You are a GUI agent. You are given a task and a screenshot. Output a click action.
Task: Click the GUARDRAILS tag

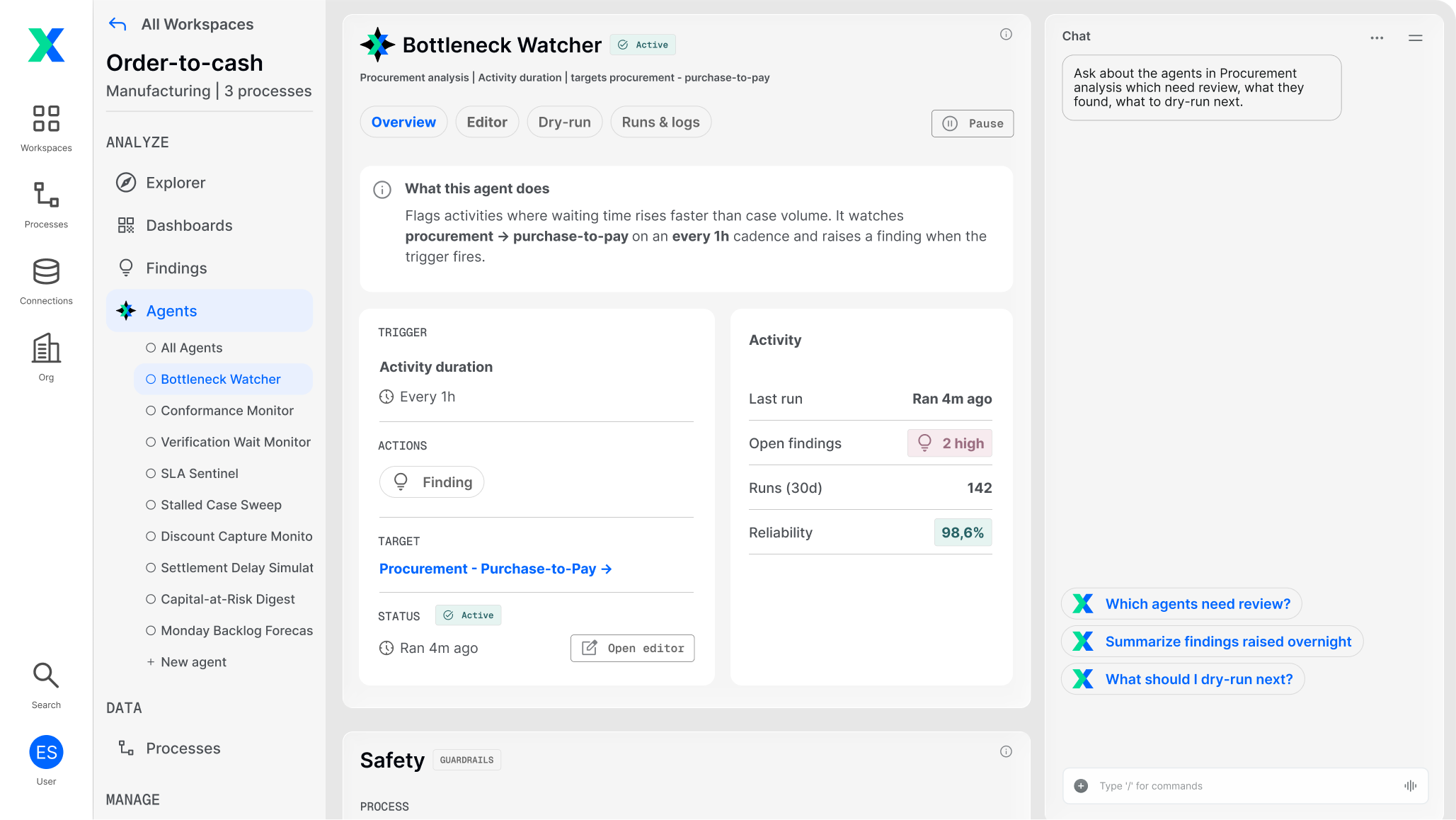coord(466,760)
